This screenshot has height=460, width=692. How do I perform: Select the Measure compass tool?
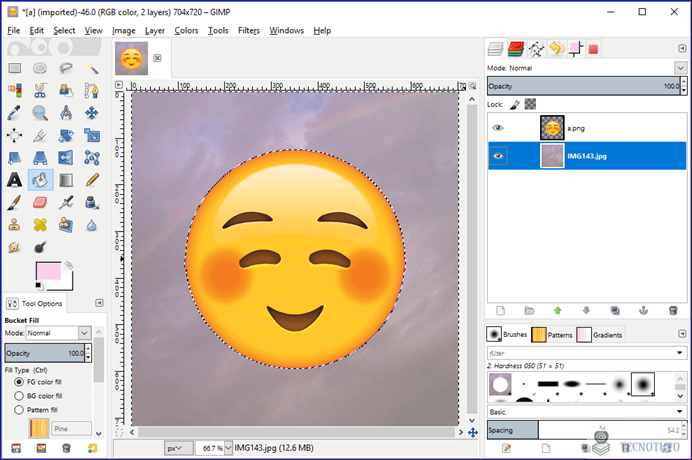tap(66, 113)
